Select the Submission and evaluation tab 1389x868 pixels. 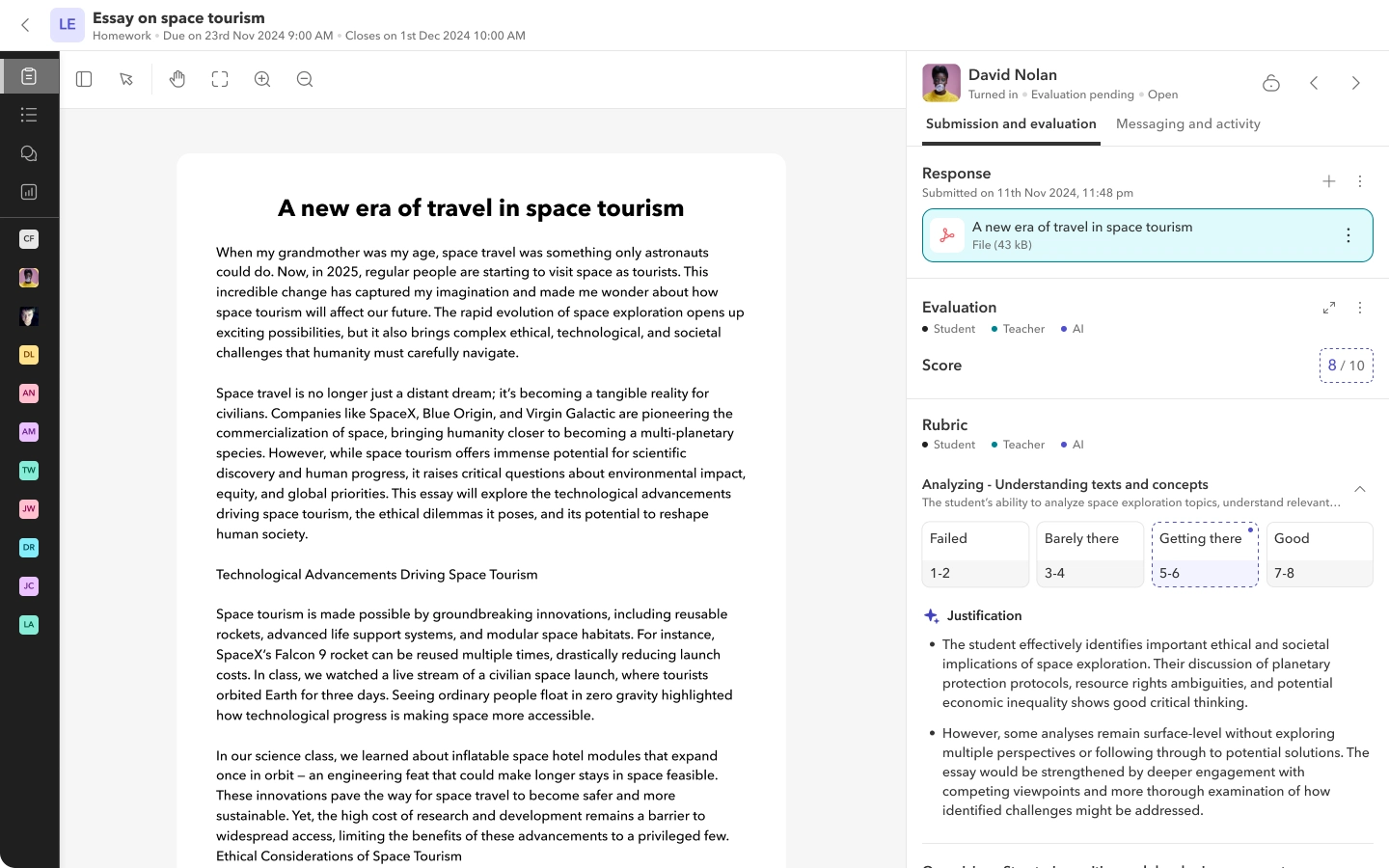tap(1010, 123)
